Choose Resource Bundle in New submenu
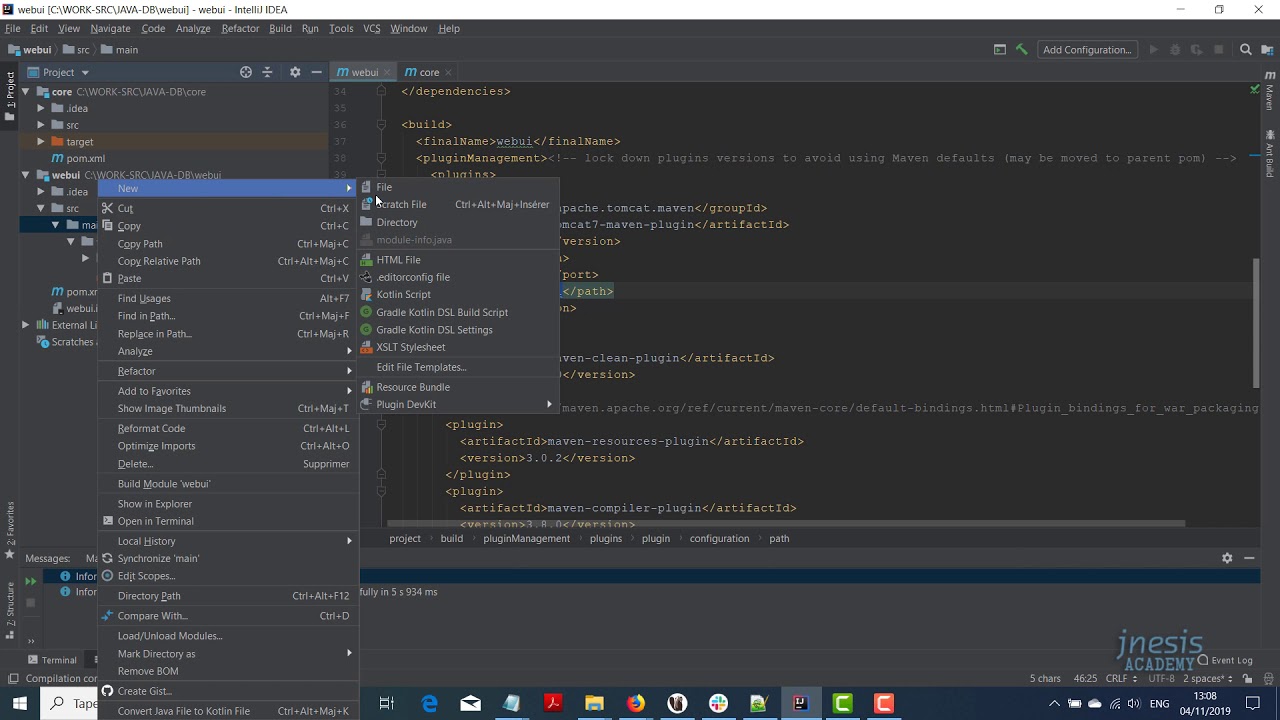The image size is (1280, 720). tap(459, 387)
